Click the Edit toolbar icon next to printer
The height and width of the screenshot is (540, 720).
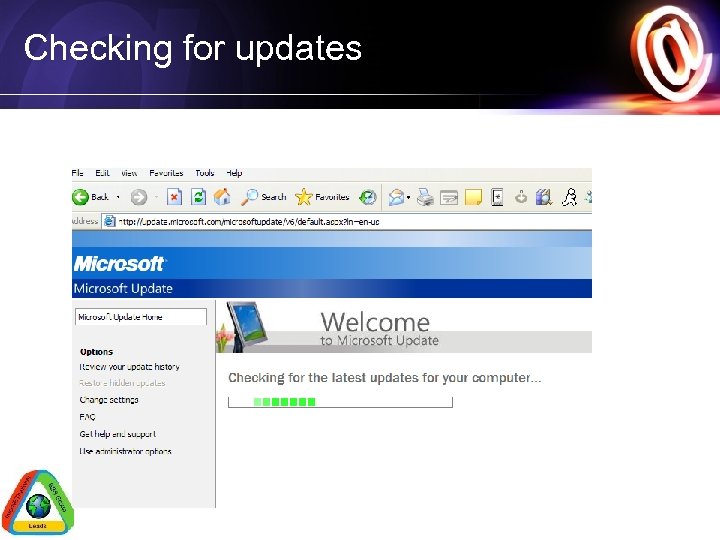pos(449,198)
